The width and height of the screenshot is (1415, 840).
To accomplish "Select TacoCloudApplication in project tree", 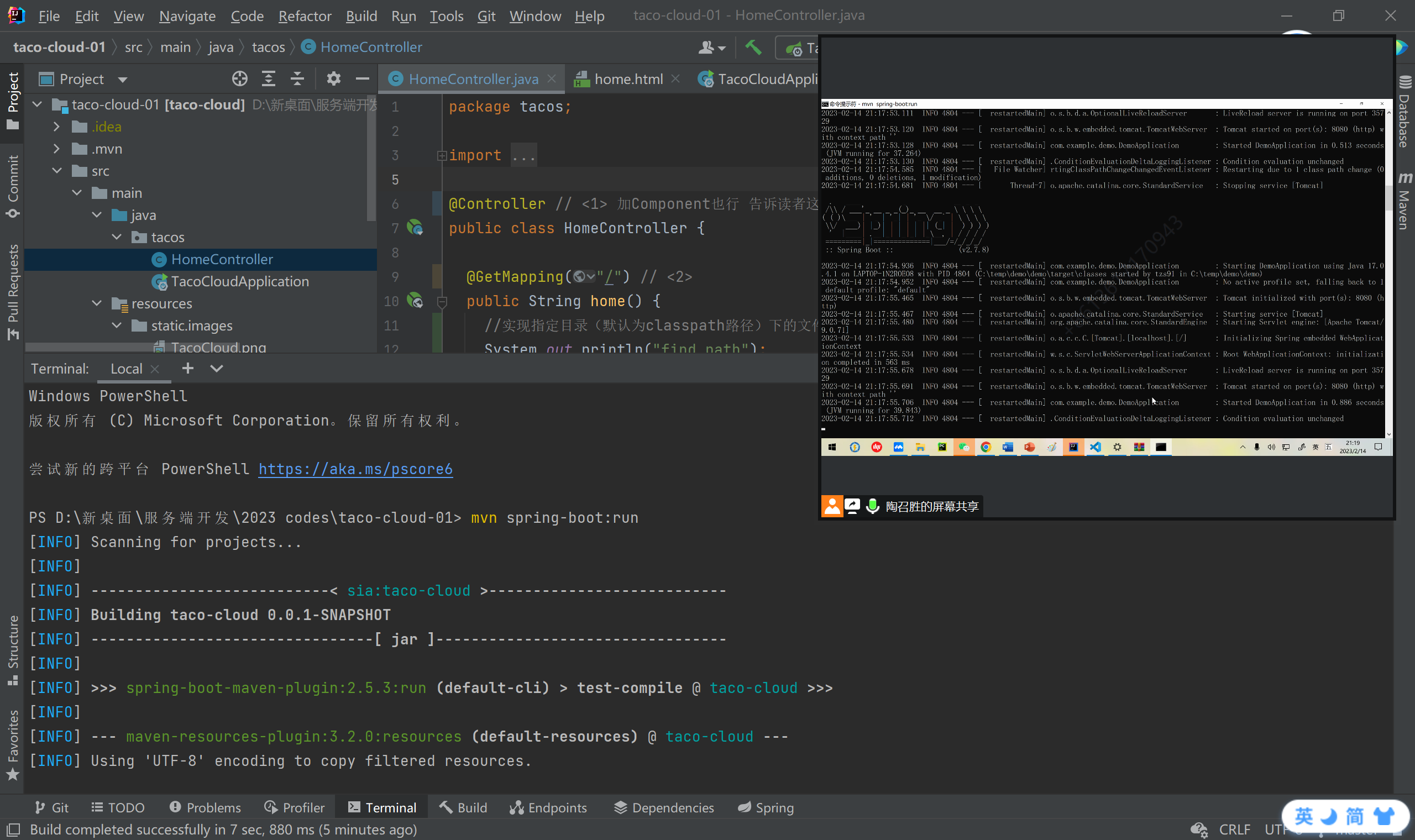I will click(x=240, y=281).
